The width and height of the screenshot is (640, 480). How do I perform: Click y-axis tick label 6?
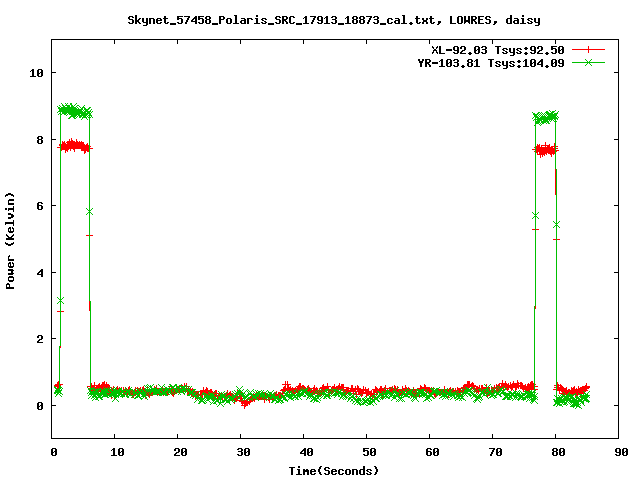(40, 206)
